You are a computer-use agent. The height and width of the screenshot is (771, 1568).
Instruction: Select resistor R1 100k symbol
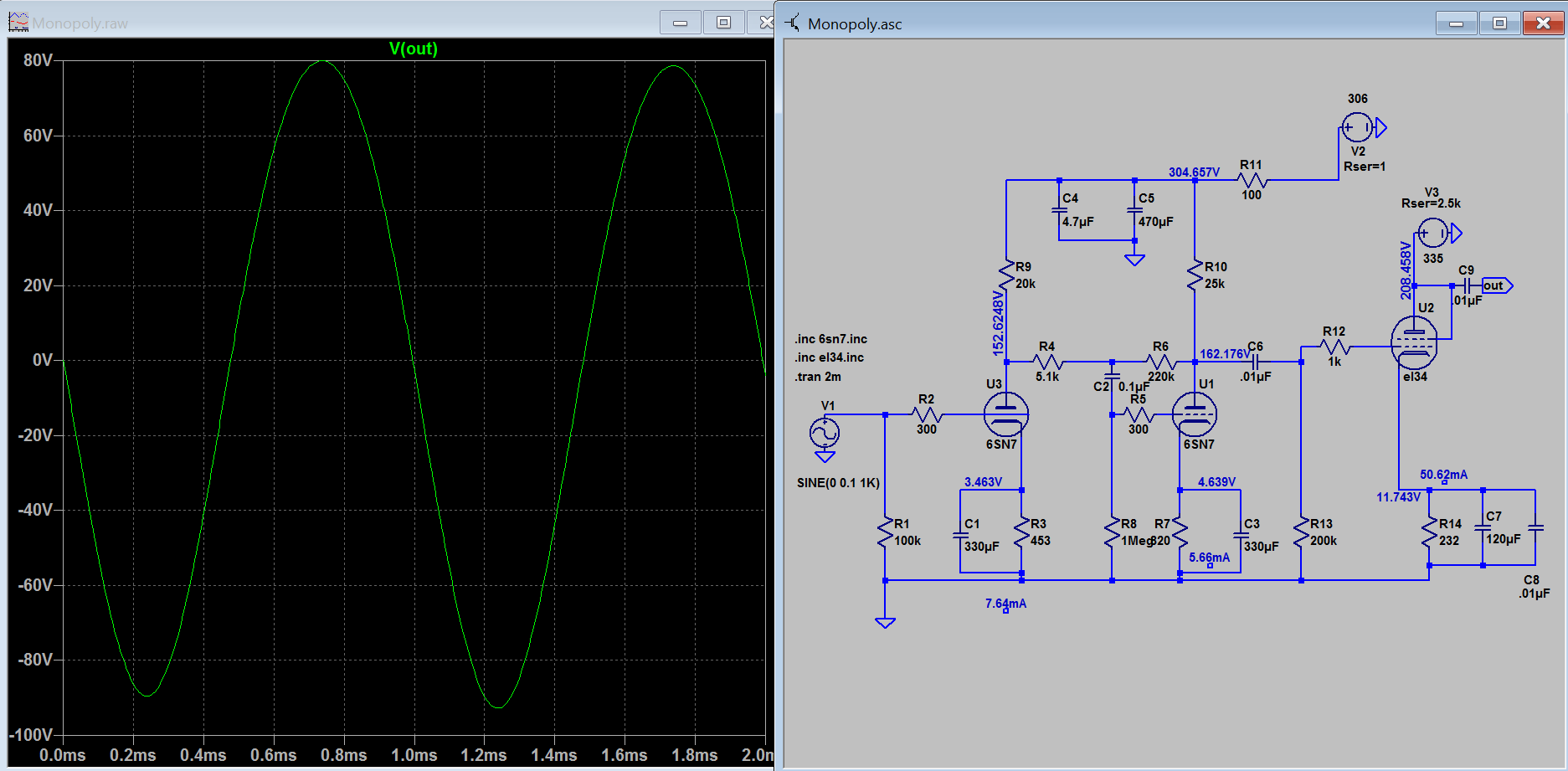click(x=886, y=533)
